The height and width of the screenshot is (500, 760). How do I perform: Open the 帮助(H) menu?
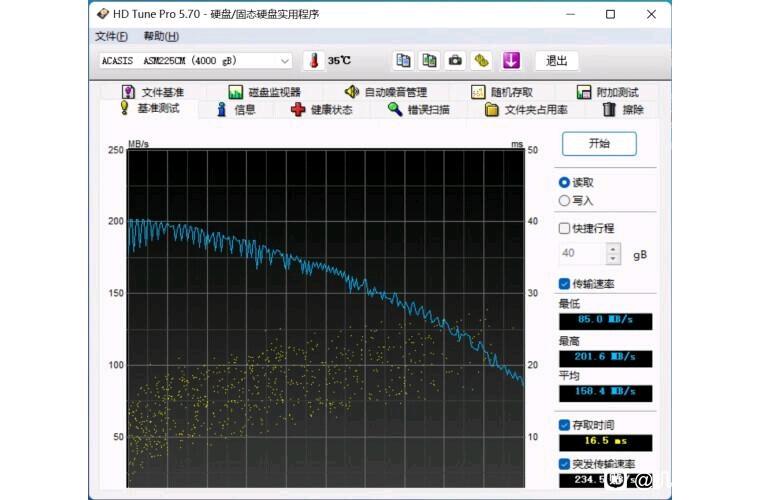click(x=161, y=36)
